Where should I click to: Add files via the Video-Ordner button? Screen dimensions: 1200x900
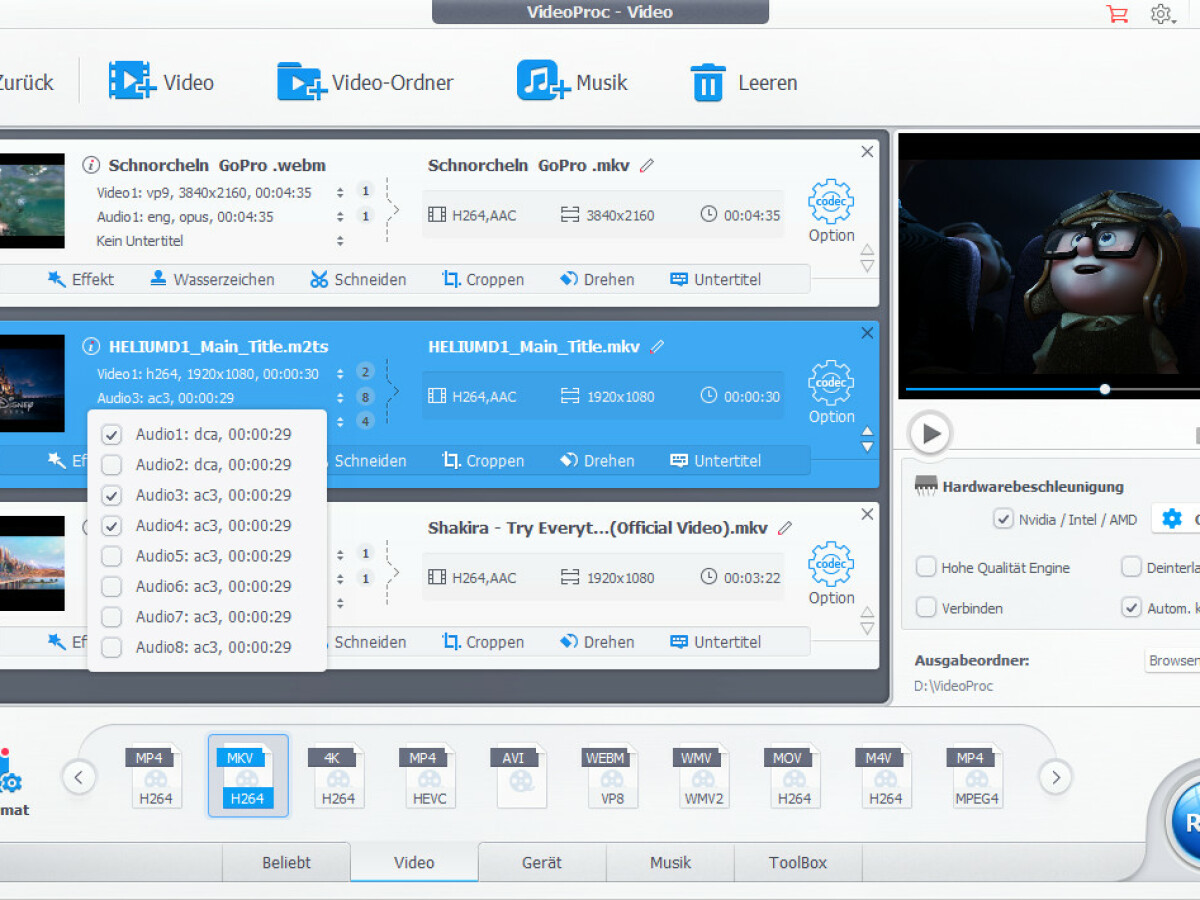point(365,82)
